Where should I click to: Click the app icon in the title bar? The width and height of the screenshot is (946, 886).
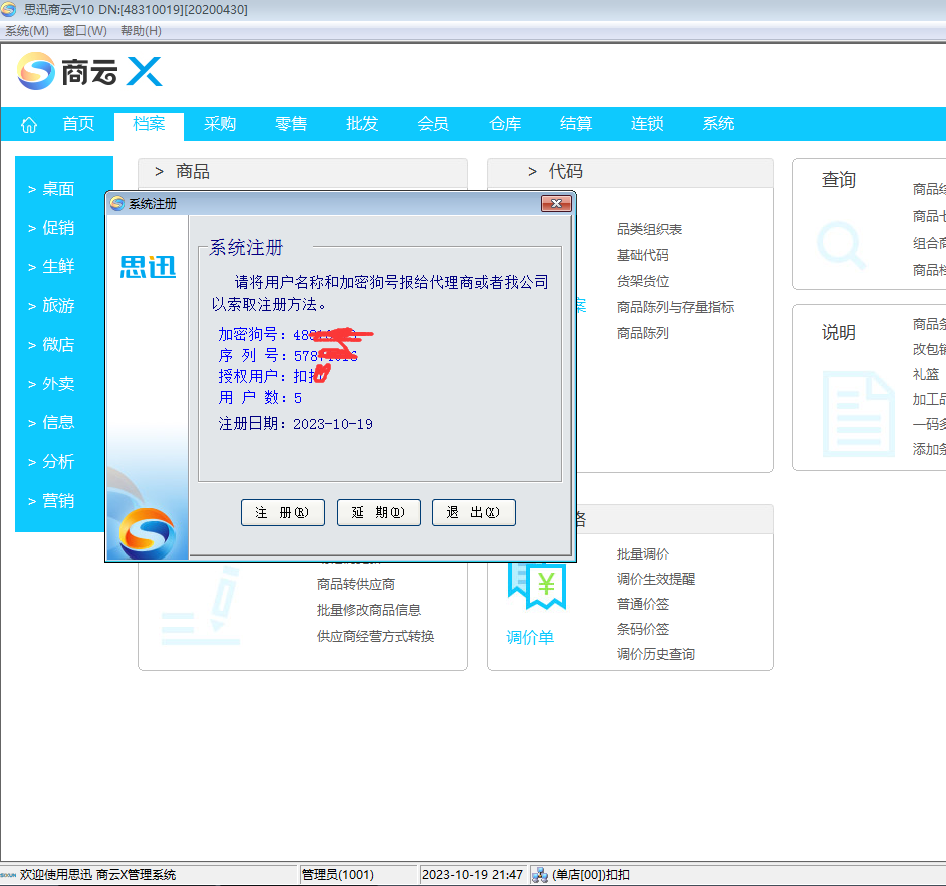point(8,9)
